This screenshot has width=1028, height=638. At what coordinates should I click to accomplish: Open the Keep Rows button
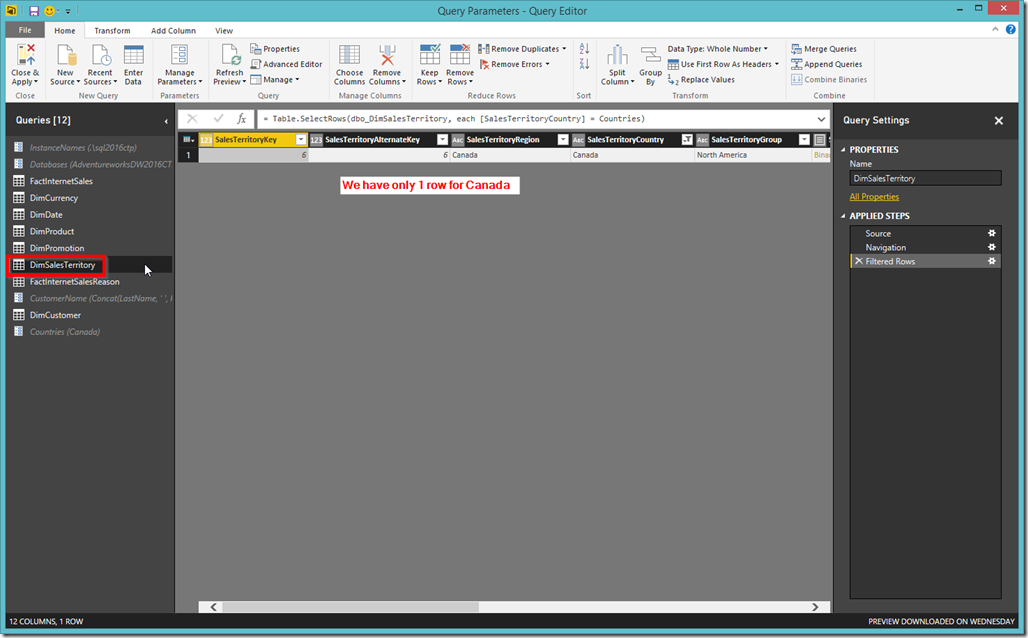[429, 65]
